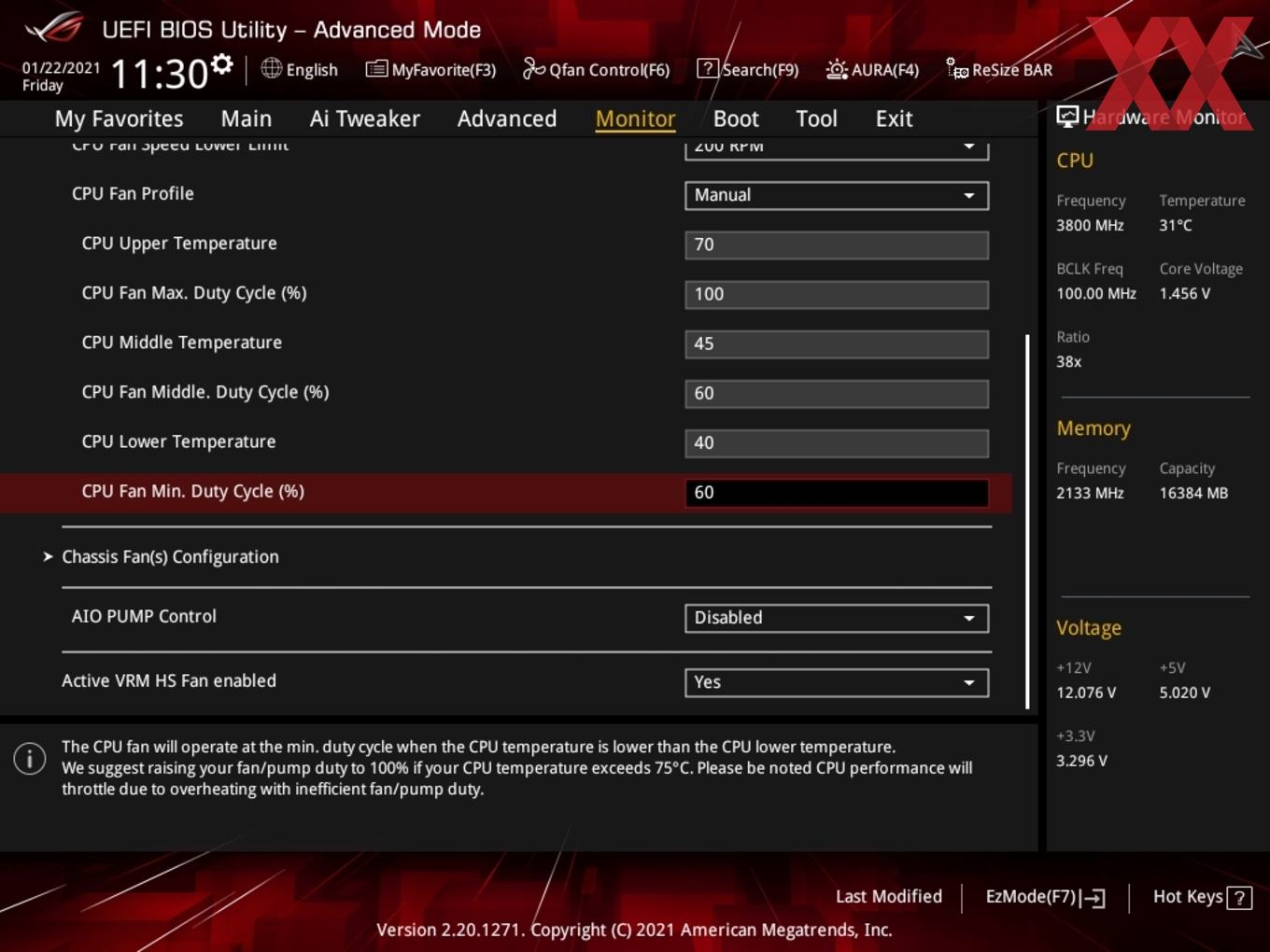Switch to the My Favorites tab

[119, 119]
